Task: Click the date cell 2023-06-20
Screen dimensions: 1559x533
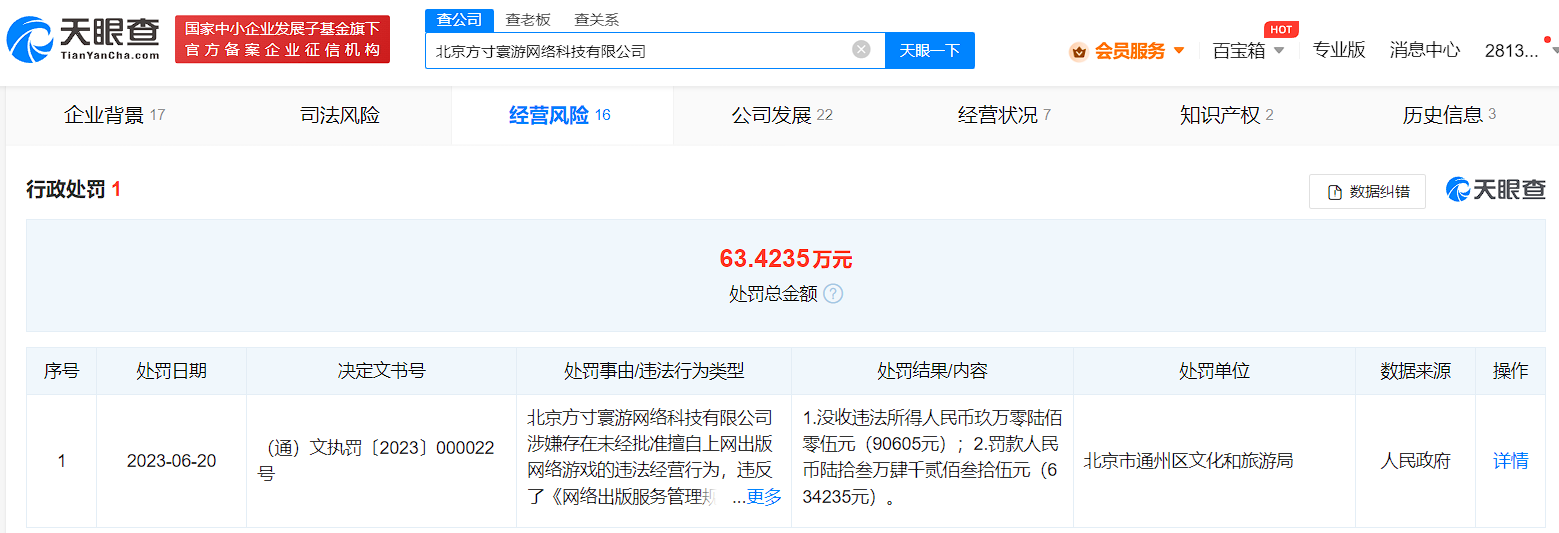Action: pyautogui.click(x=172, y=461)
